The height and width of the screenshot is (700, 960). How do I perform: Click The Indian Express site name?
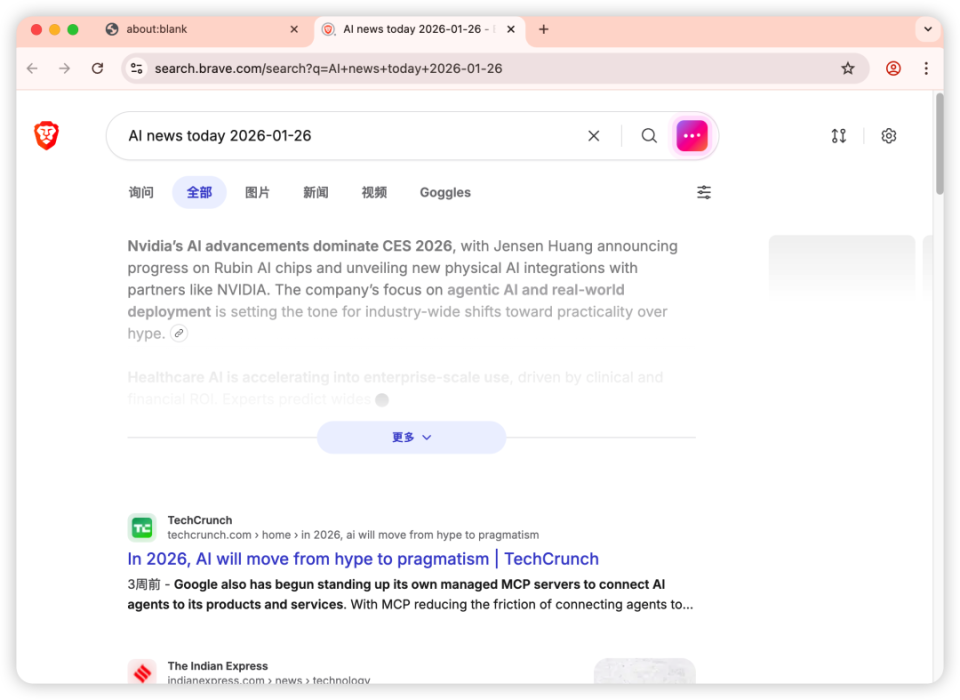(x=217, y=666)
